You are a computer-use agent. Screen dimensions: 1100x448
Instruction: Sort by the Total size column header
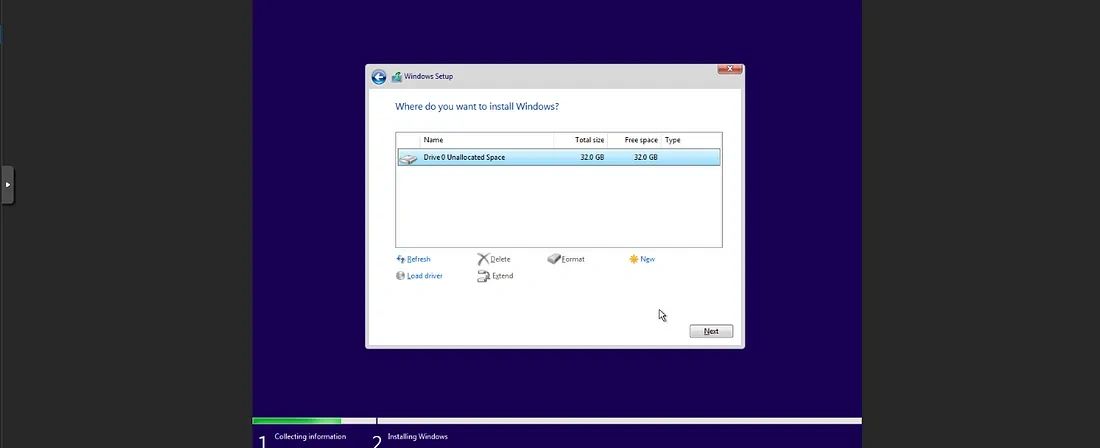coord(589,140)
